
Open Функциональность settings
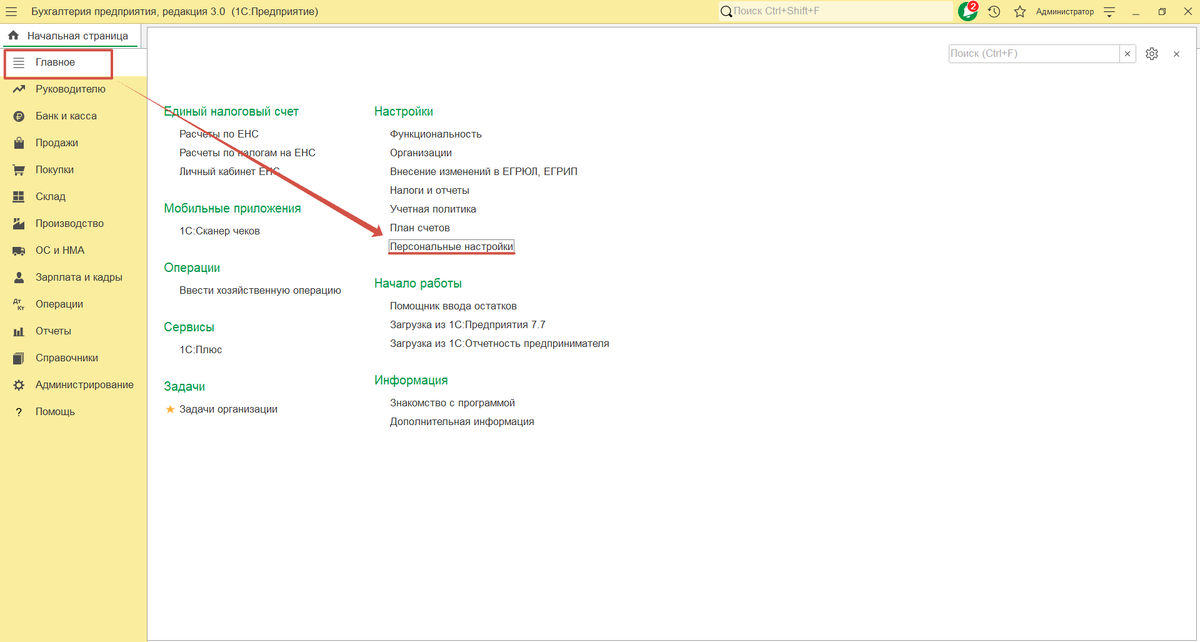[x=436, y=134]
